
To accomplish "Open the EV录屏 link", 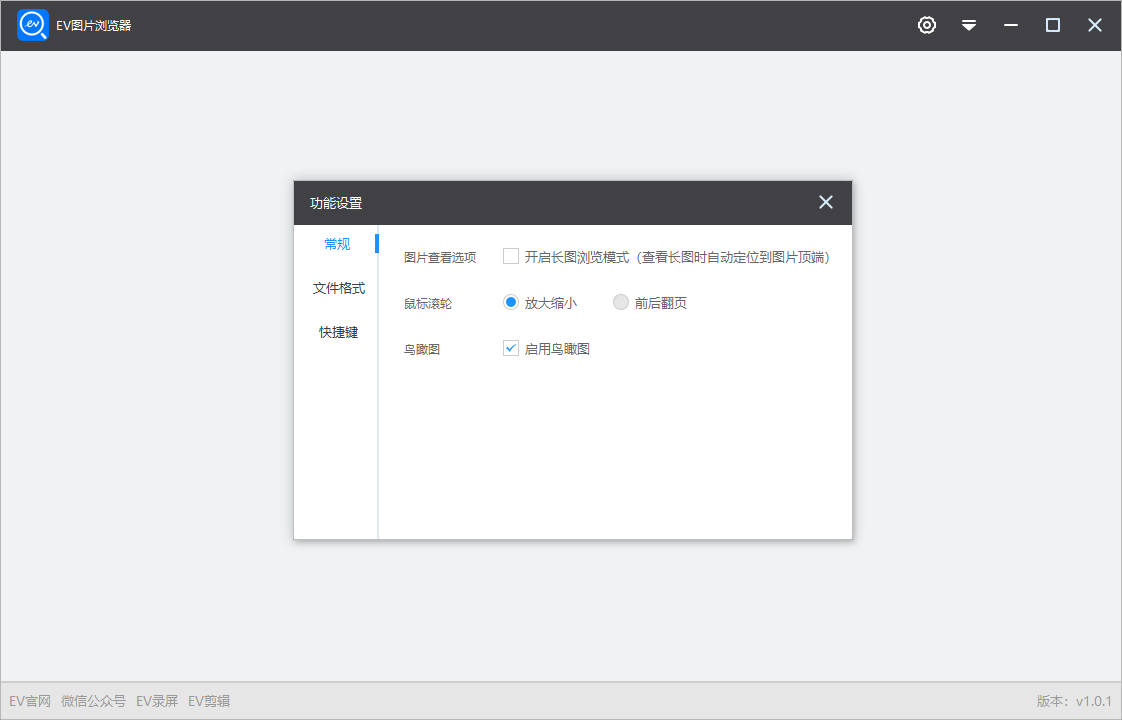I will pos(156,701).
